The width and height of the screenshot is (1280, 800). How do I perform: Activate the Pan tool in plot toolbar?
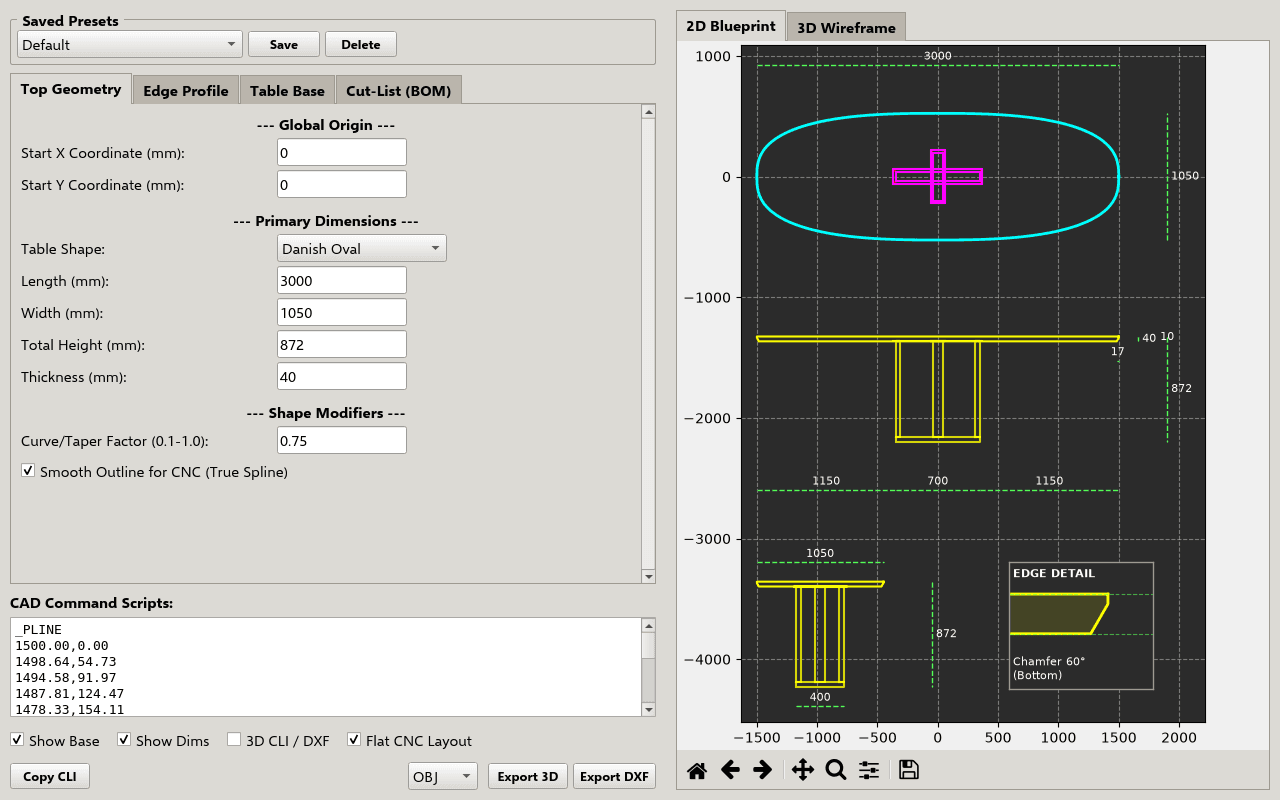802,769
